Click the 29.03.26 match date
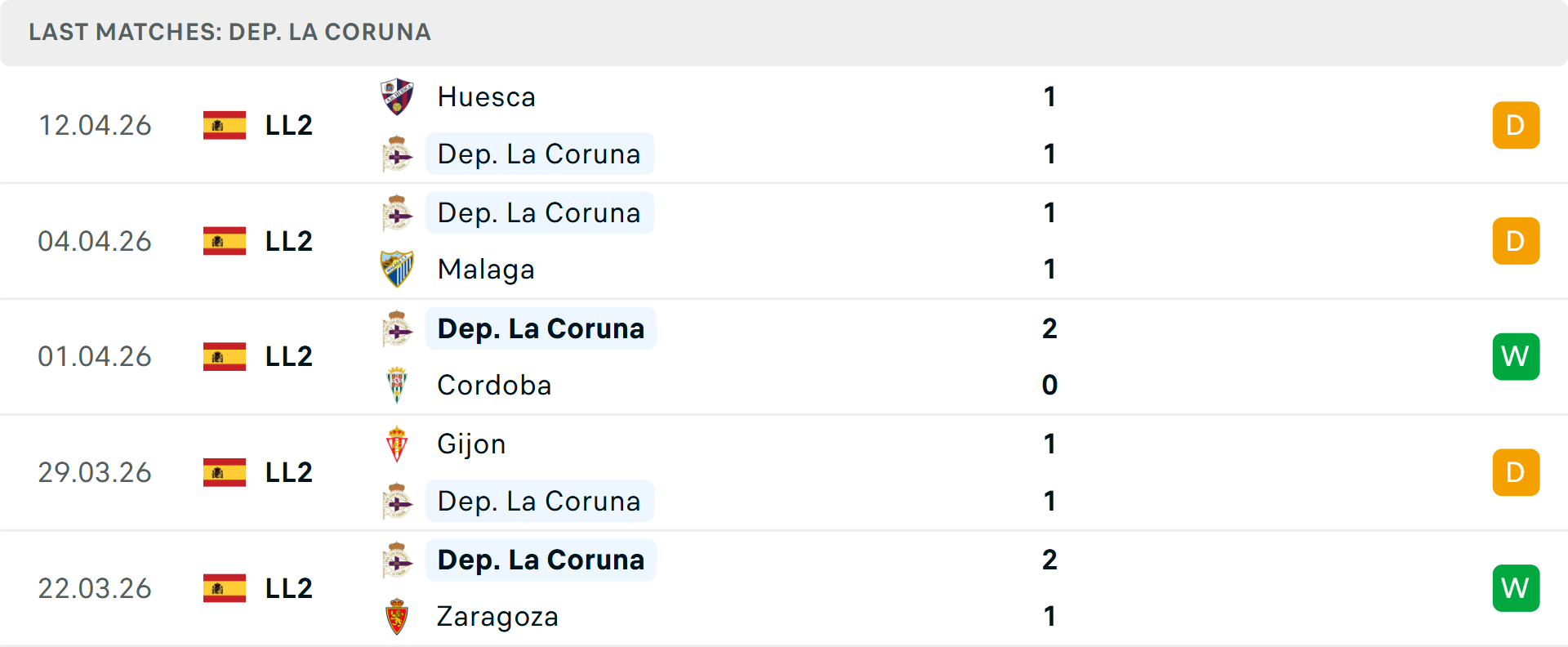Image resolution: width=1568 pixels, height=647 pixels. [x=95, y=472]
